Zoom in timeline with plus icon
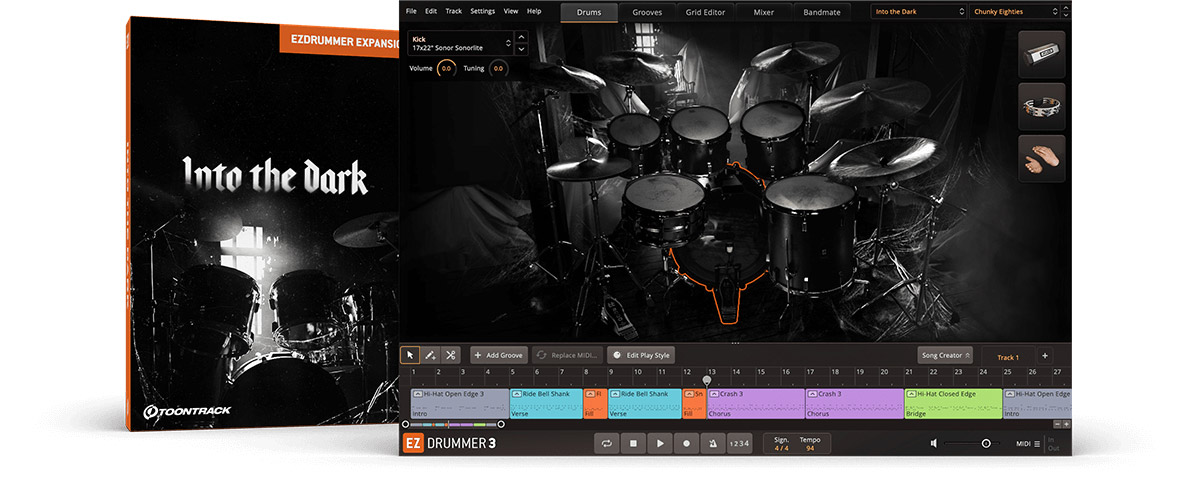 (x=1066, y=424)
